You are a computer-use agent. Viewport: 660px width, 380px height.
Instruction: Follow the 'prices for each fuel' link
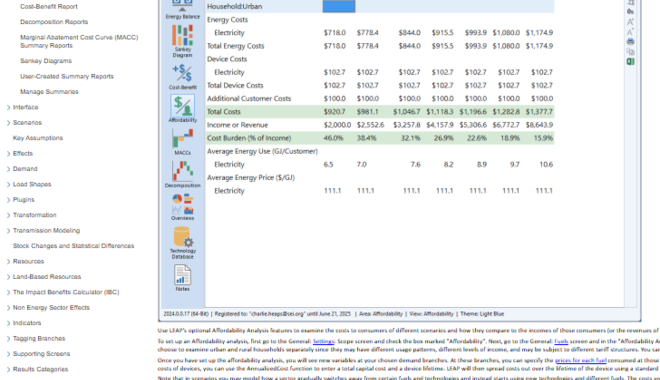point(581,360)
